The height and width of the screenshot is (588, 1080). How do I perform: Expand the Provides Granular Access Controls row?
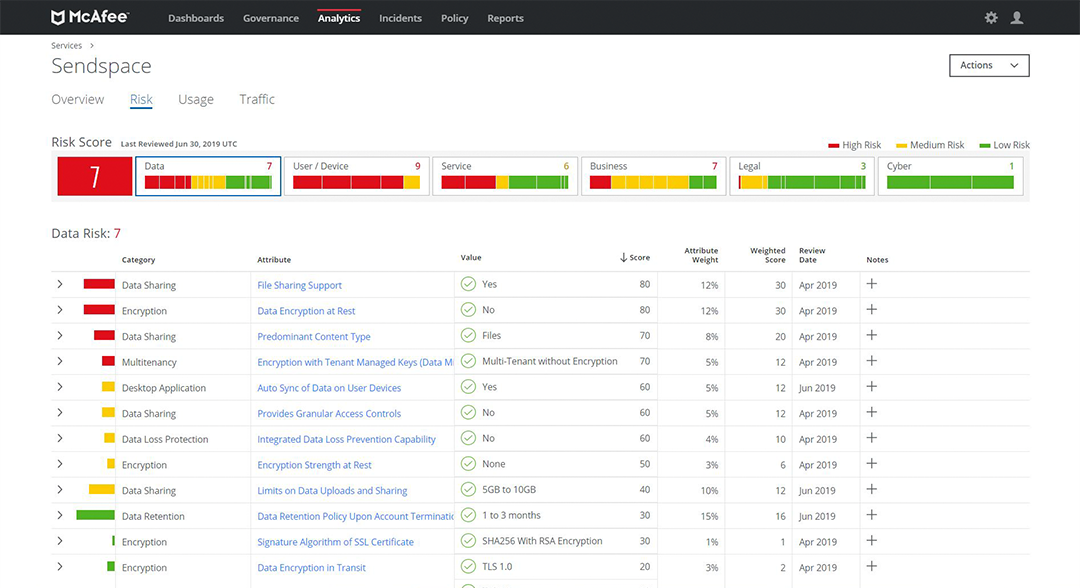point(60,412)
